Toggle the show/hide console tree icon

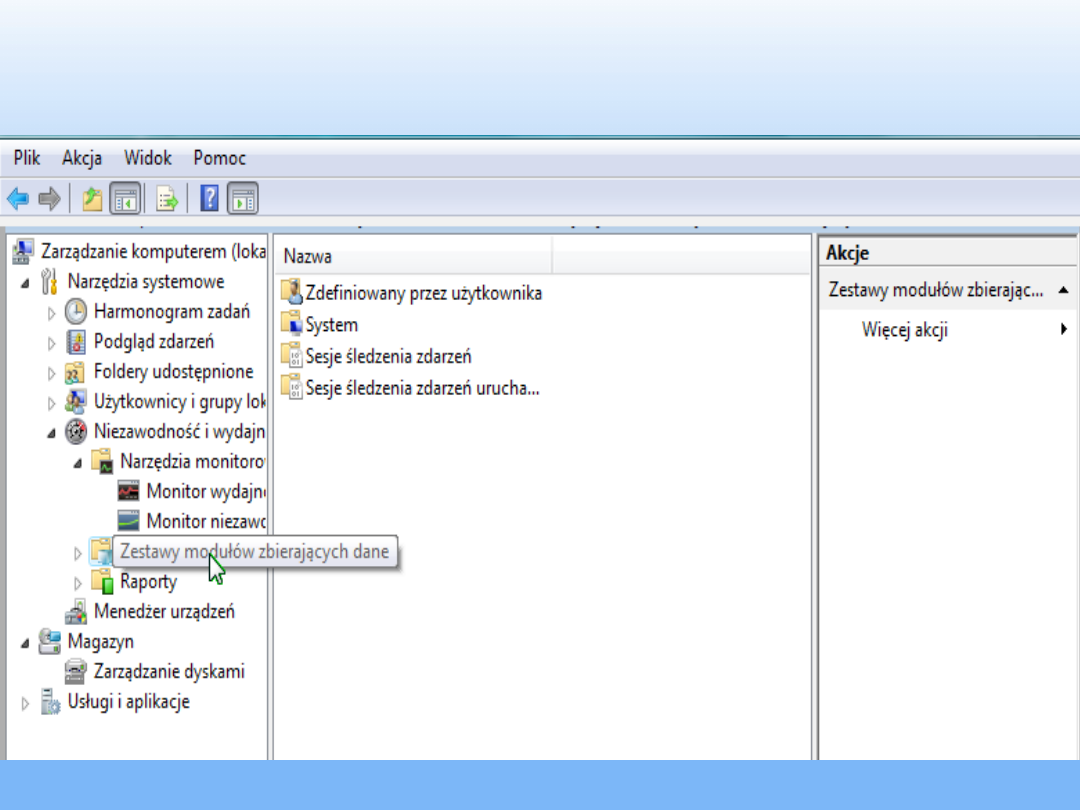[x=125, y=199]
